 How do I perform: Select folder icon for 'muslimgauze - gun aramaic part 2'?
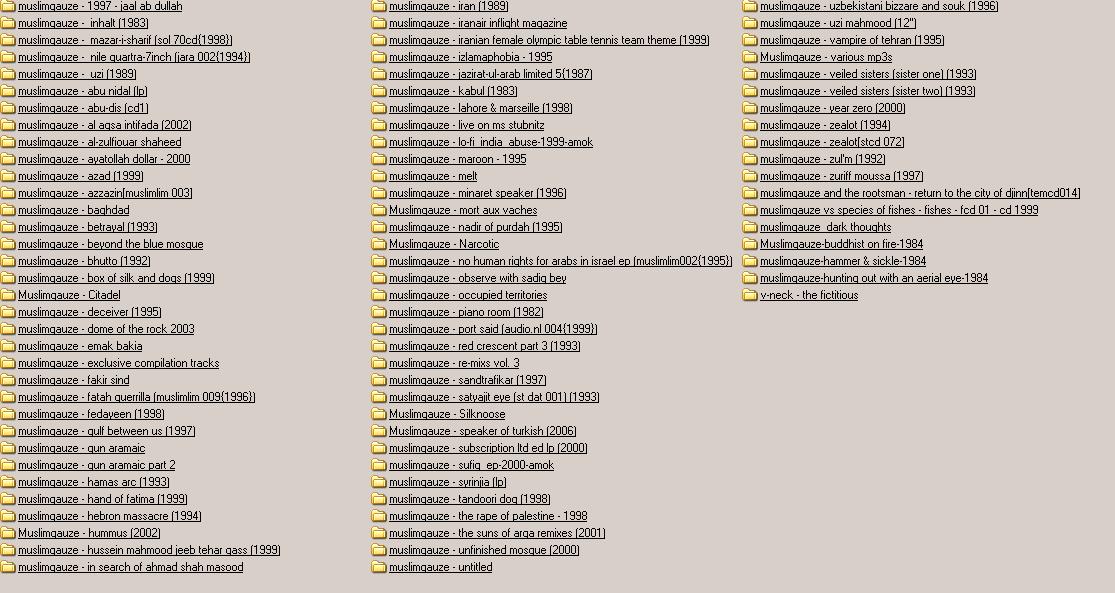[x=8, y=465]
